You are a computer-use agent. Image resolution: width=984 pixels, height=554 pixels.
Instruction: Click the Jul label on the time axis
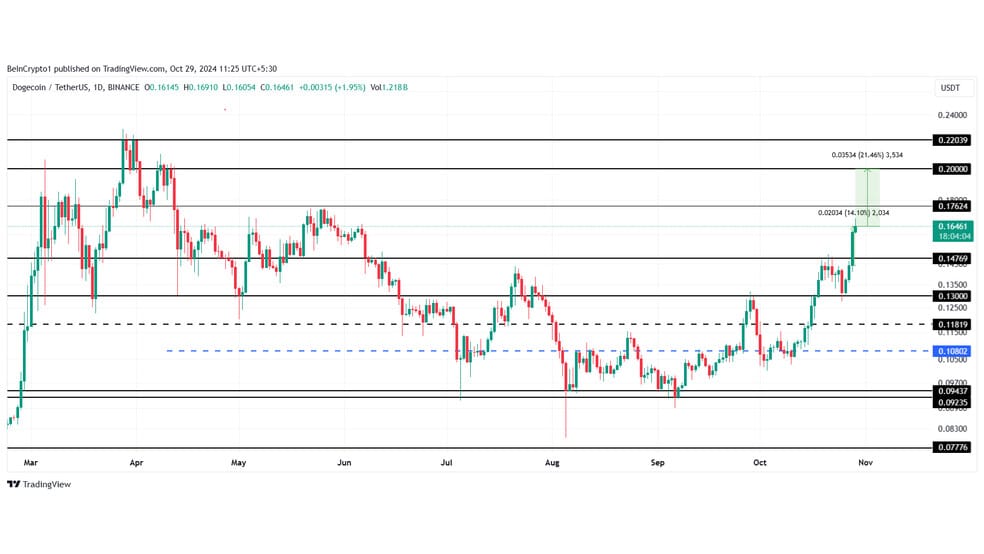446,462
